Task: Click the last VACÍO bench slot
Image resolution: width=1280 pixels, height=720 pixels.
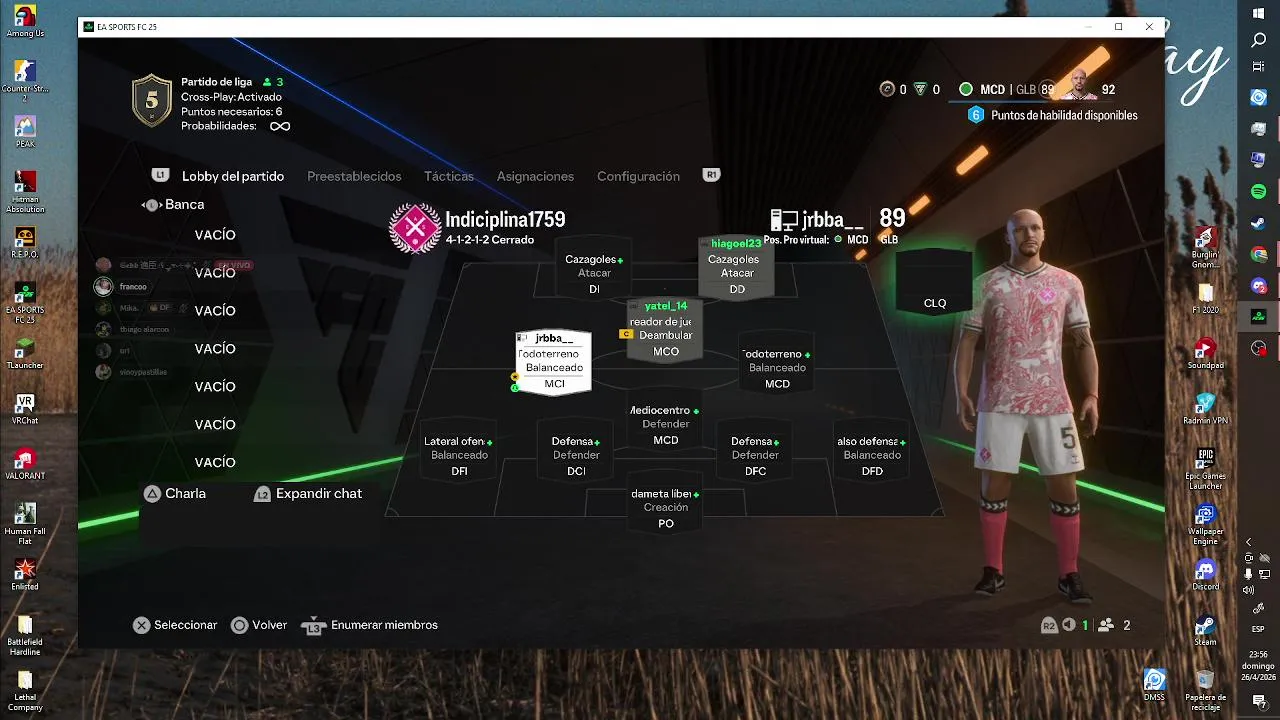Action: [x=215, y=463]
